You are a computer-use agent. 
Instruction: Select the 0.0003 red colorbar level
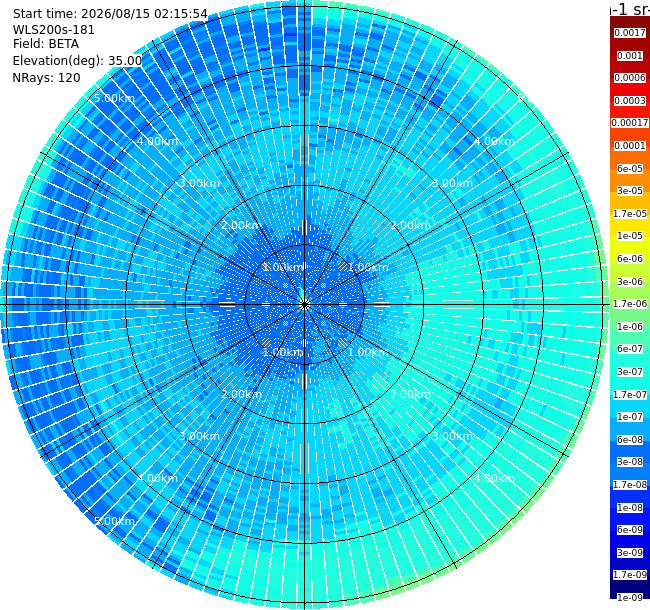click(630, 101)
